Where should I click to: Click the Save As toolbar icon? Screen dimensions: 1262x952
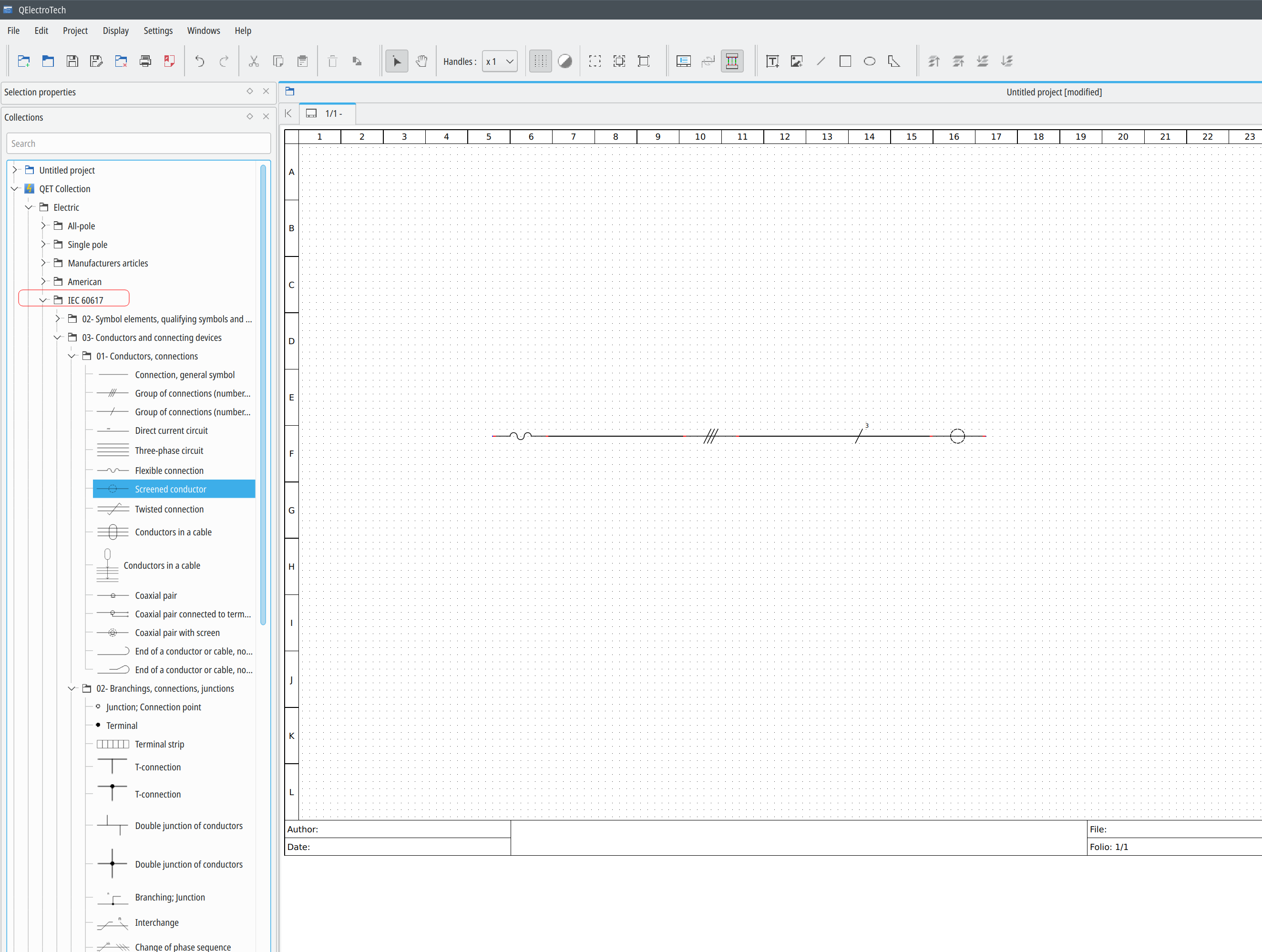pyautogui.click(x=96, y=61)
